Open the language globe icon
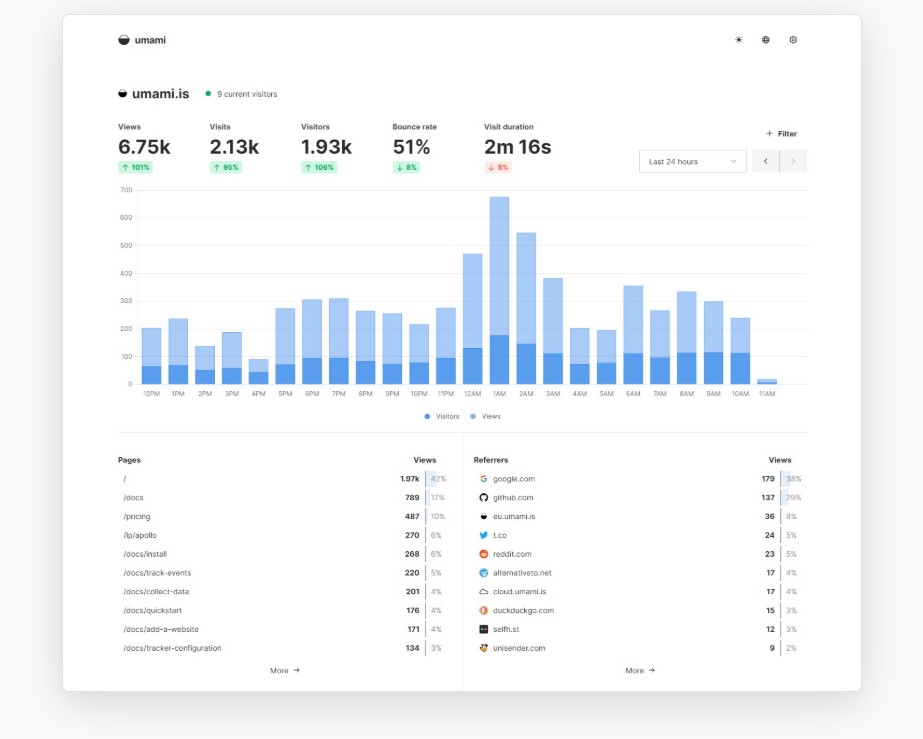 pyautogui.click(x=765, y=40)
